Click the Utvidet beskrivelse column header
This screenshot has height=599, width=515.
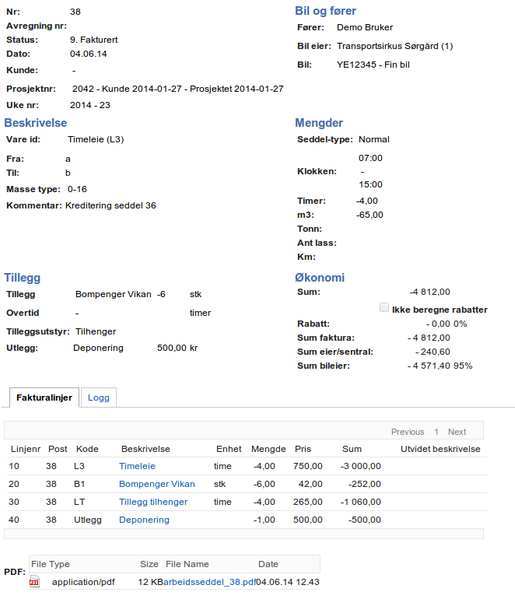point(440,449)
